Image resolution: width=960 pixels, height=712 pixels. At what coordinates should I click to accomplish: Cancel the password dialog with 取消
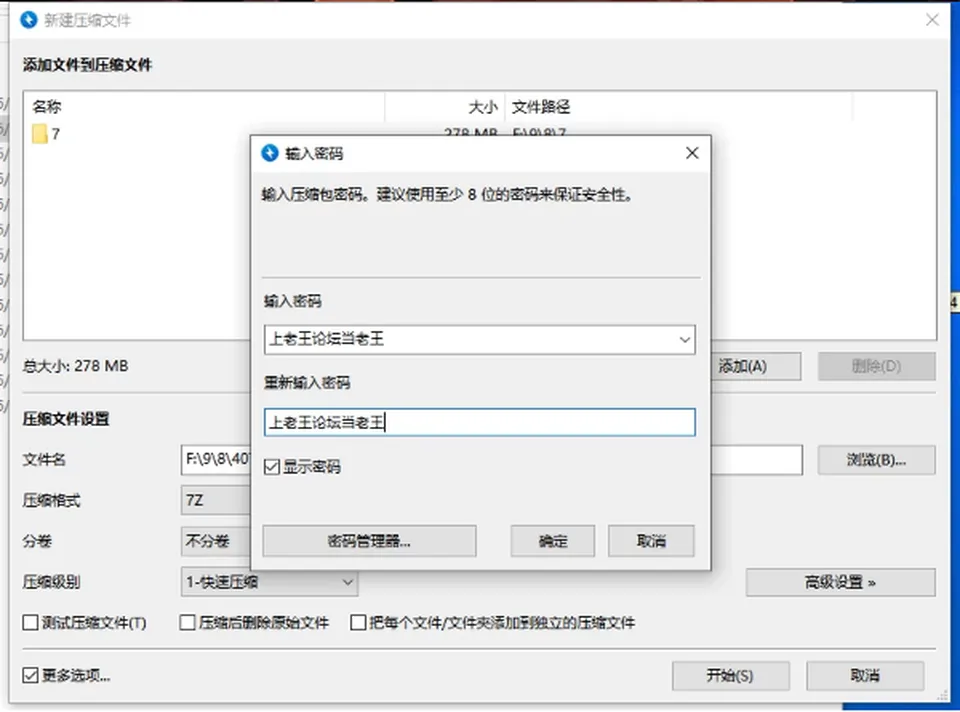point(651,541)
